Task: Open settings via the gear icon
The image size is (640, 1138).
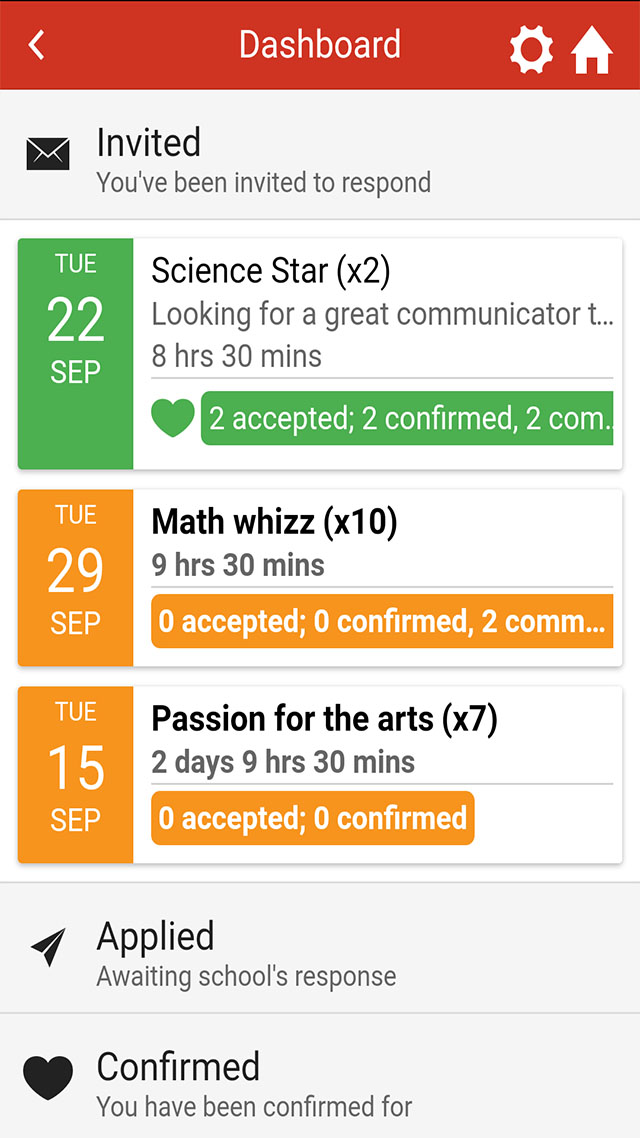Action: [531, 48]
